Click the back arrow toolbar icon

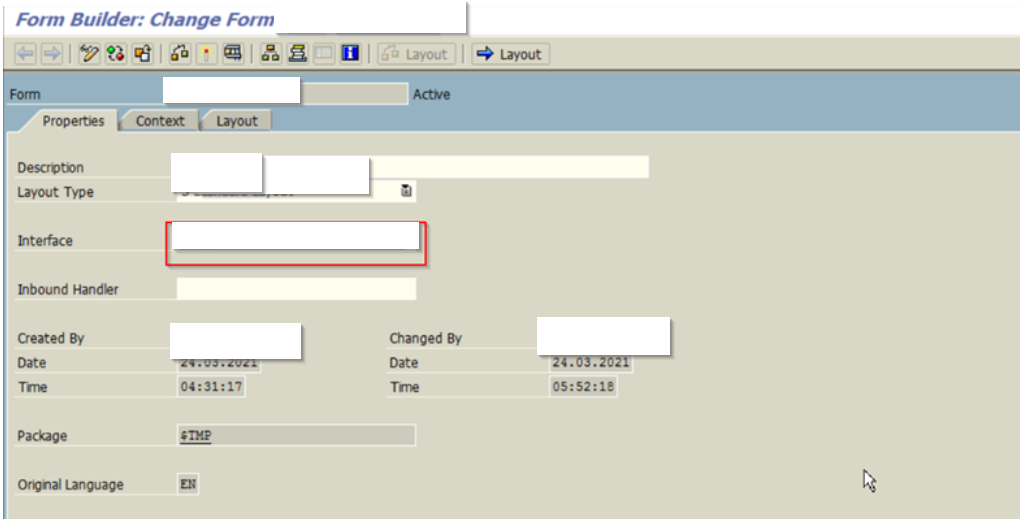[25, 54]
